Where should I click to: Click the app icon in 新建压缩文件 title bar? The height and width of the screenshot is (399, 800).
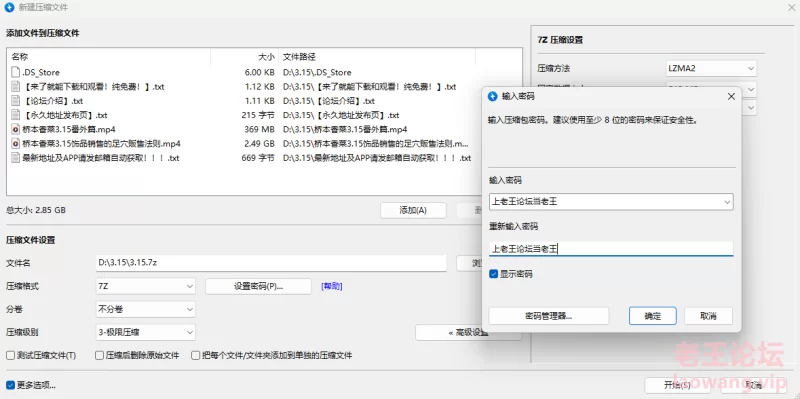[9, 8]
